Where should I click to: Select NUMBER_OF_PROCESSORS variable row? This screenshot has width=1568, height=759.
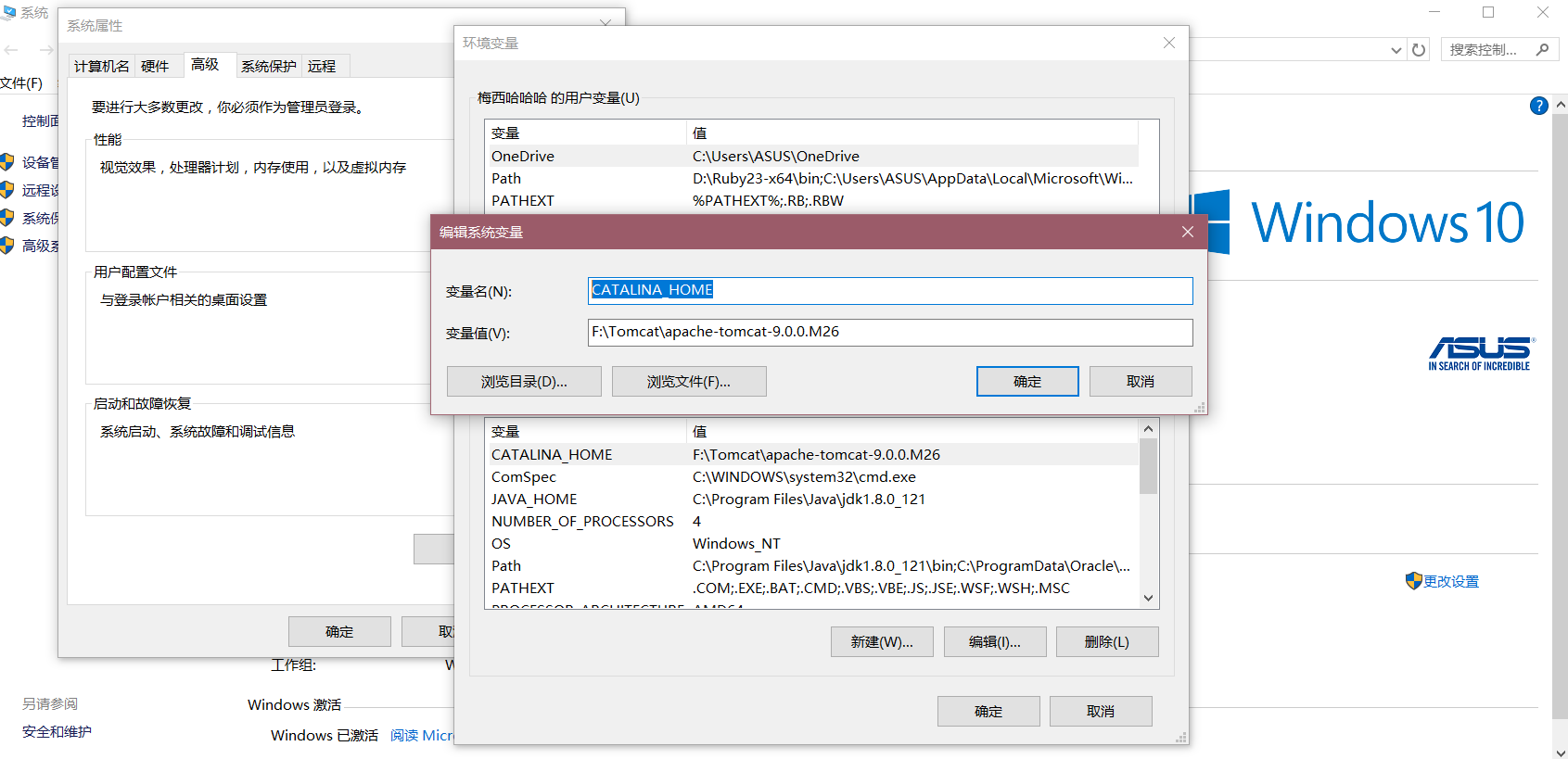812,521
